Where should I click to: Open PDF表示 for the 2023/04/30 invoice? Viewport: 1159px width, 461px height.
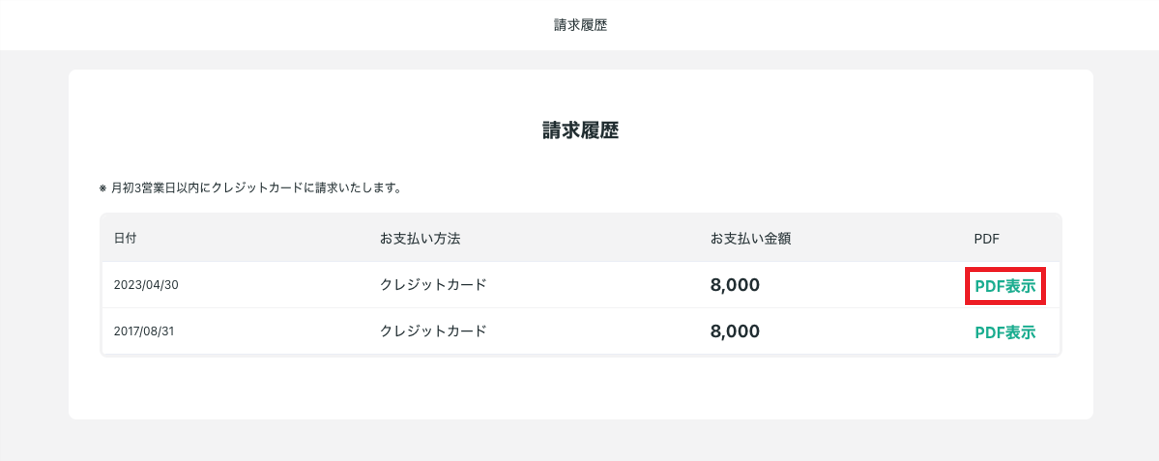pos(1005,286)
